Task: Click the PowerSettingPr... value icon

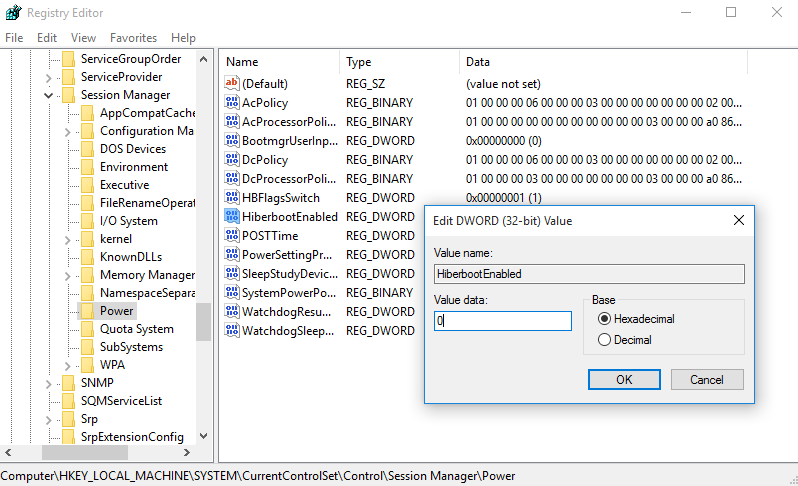Action: pos(232,254)
